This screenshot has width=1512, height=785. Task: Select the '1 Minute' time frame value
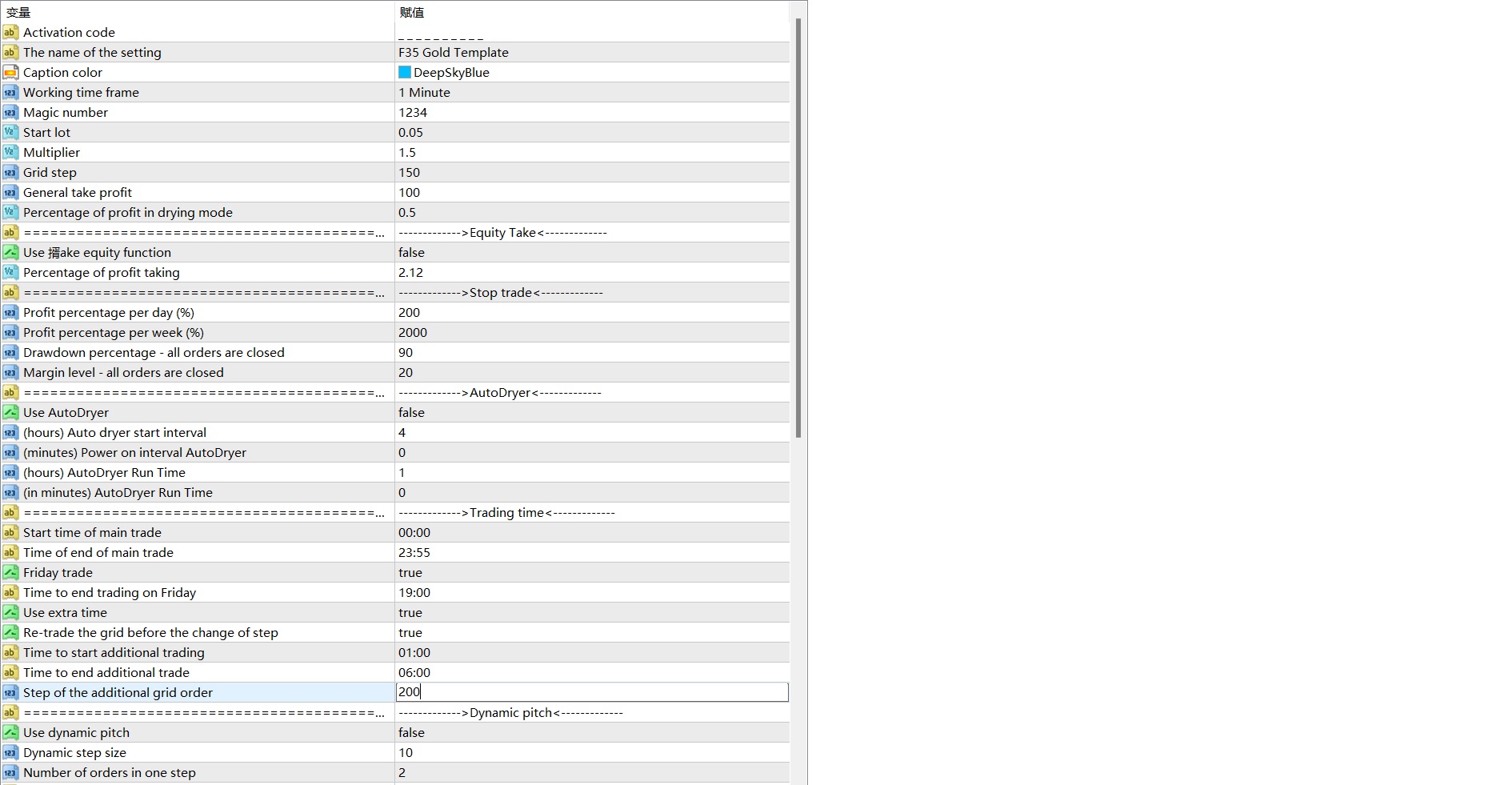pos(424,92)
